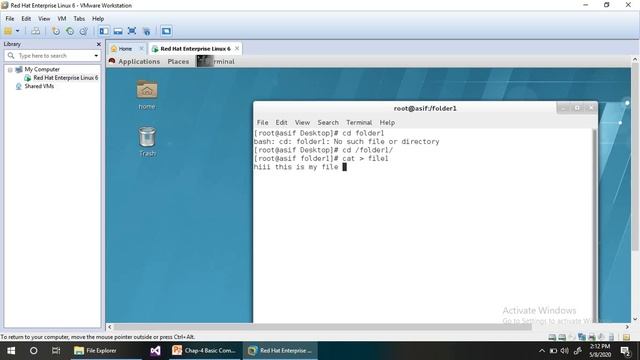Click the hard disk status bar icon
Screen dimensions: 640x360
click(x=552, y=337)
